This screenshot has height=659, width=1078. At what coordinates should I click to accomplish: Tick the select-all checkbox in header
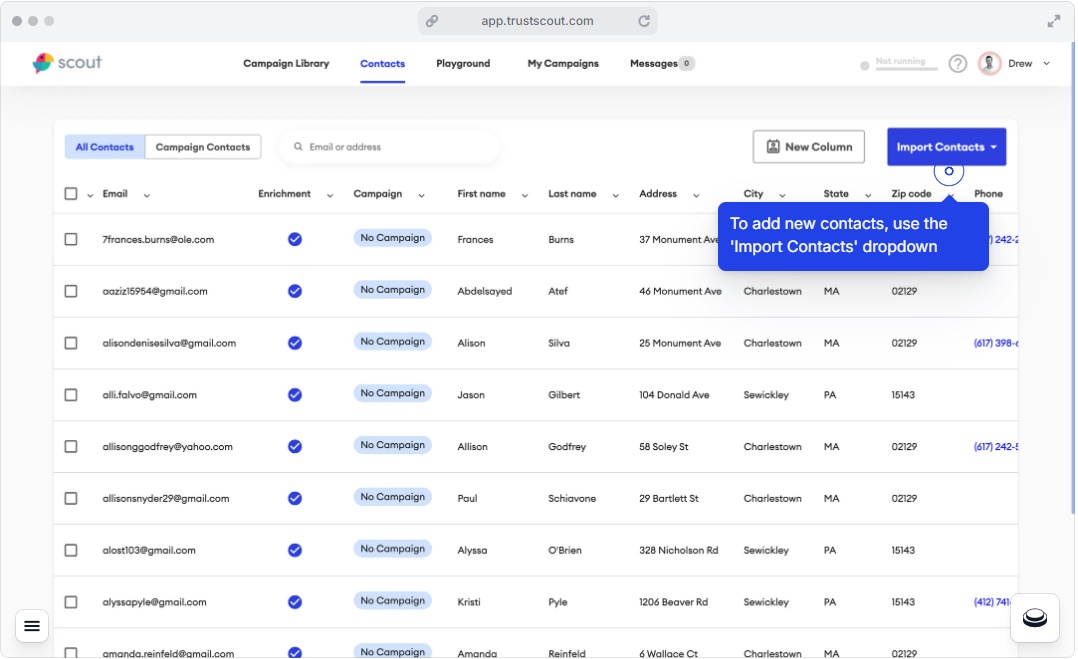[x=71, y=194]
